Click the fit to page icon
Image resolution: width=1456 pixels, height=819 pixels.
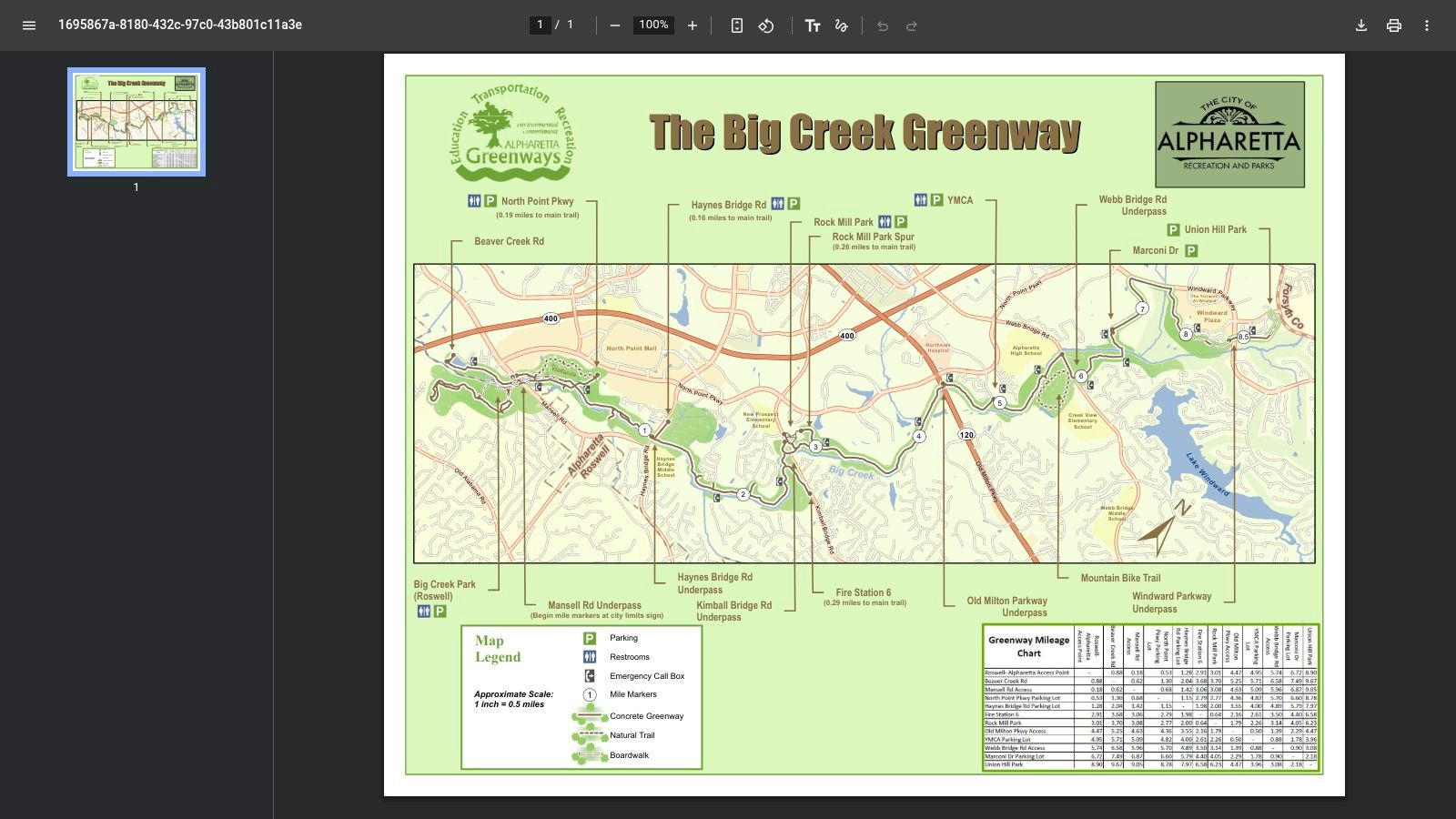[737, 25]
